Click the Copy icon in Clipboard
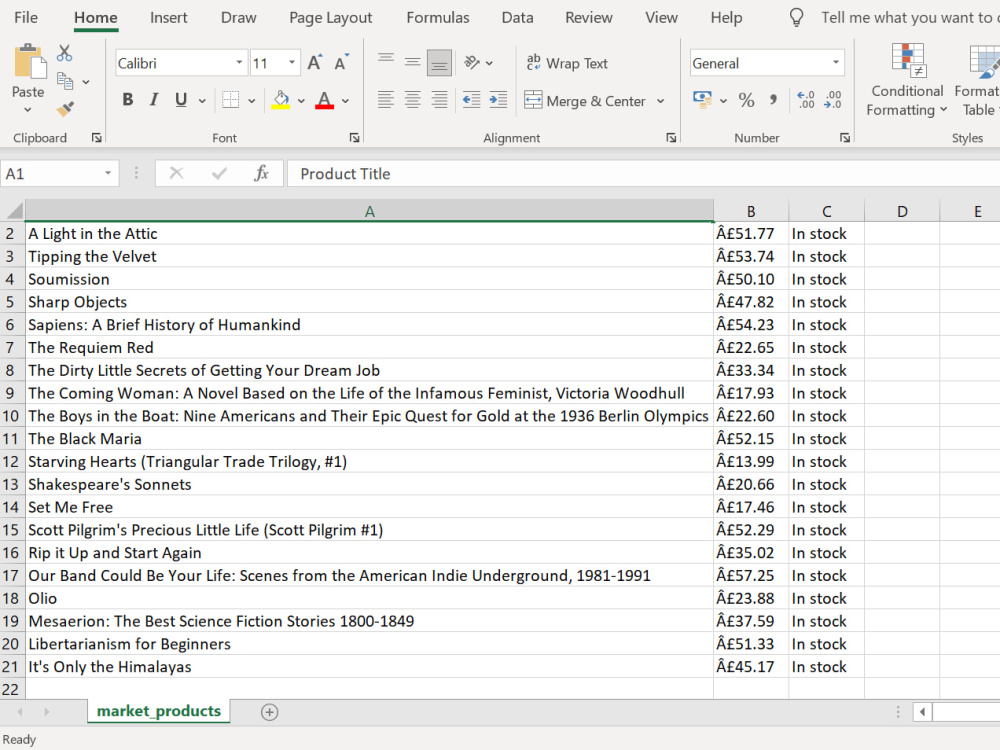 click(65, 81)
